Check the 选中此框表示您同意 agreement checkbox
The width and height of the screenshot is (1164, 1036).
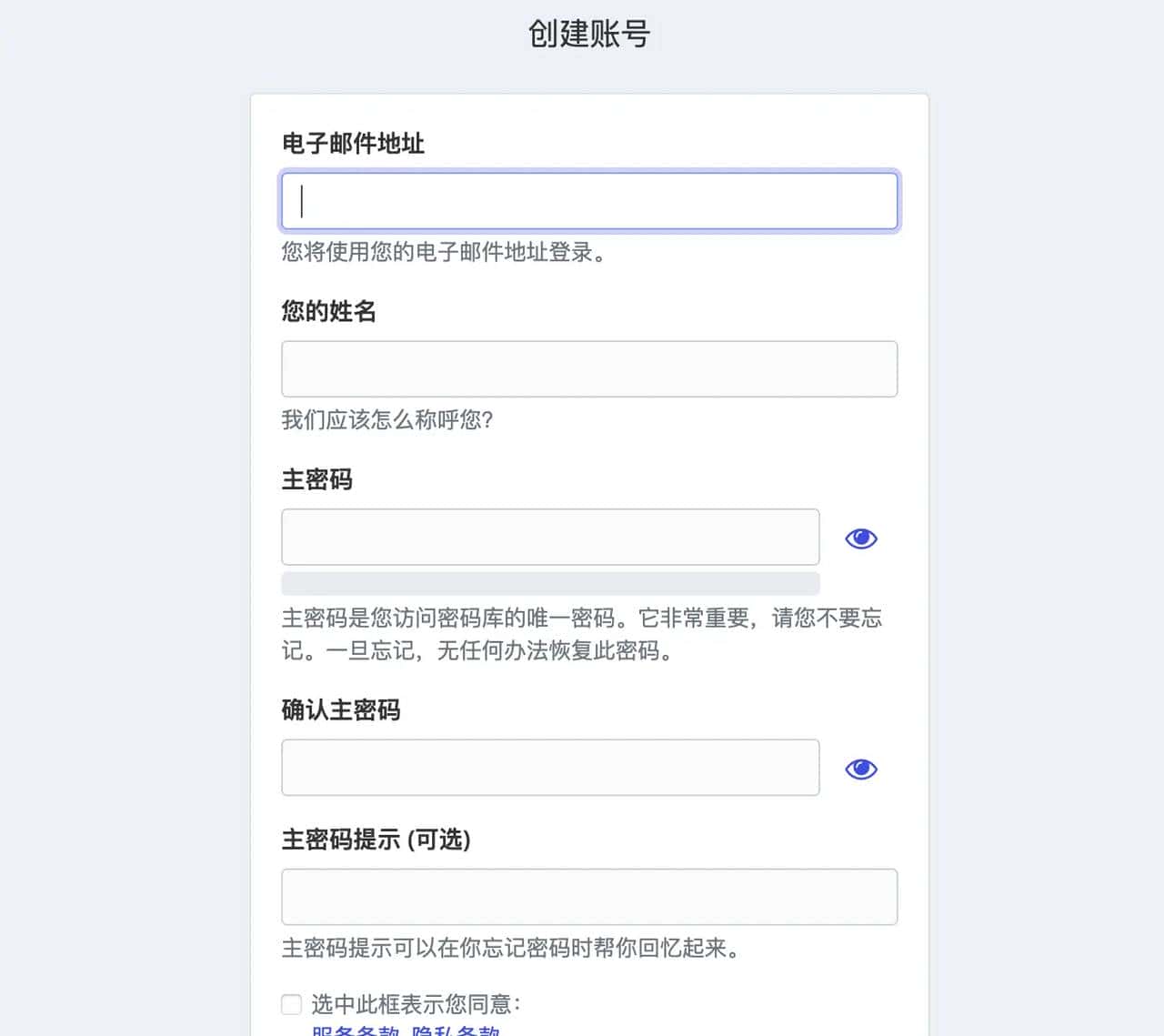291,1005
